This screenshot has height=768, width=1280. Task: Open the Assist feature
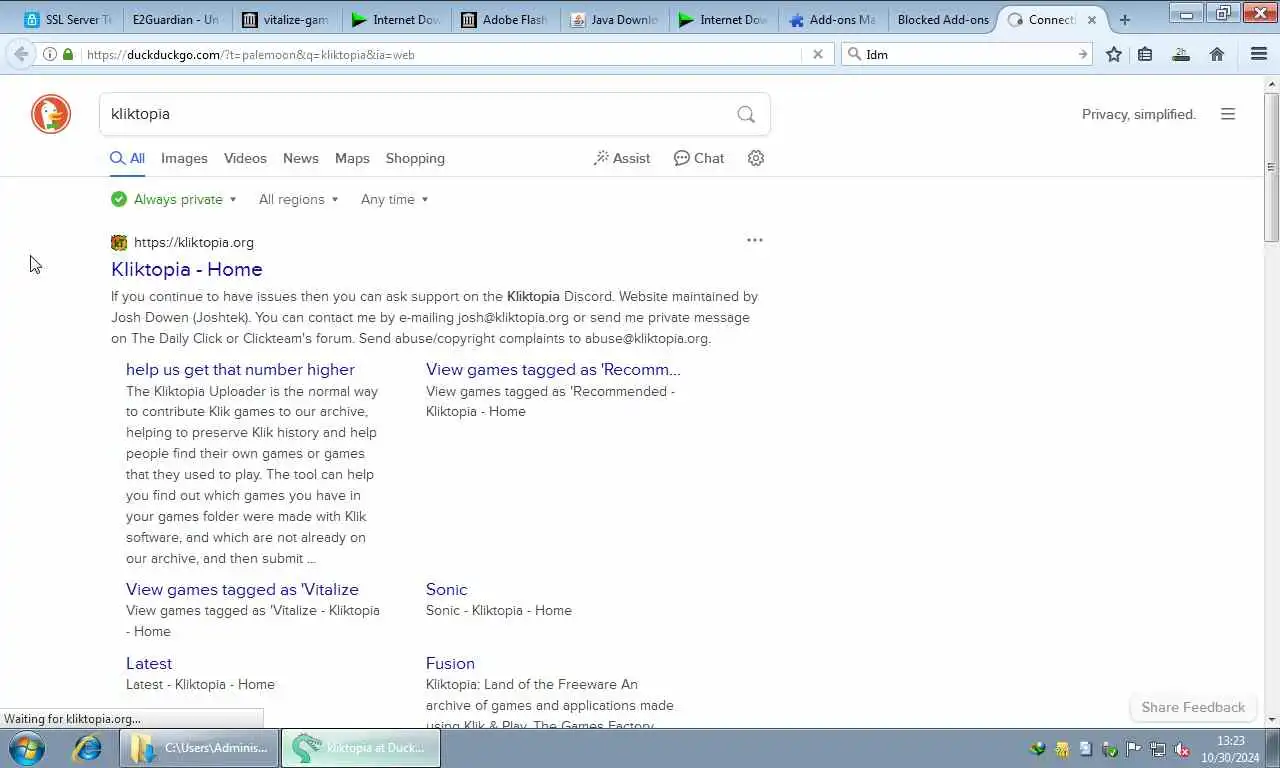622,158
